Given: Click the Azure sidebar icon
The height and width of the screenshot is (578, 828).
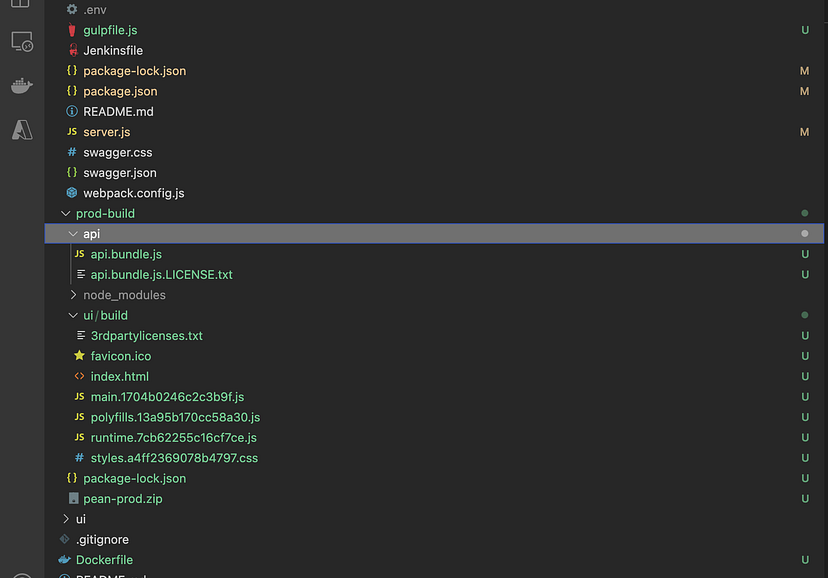Looking at the screenshot, I should [x=21, y=129].
